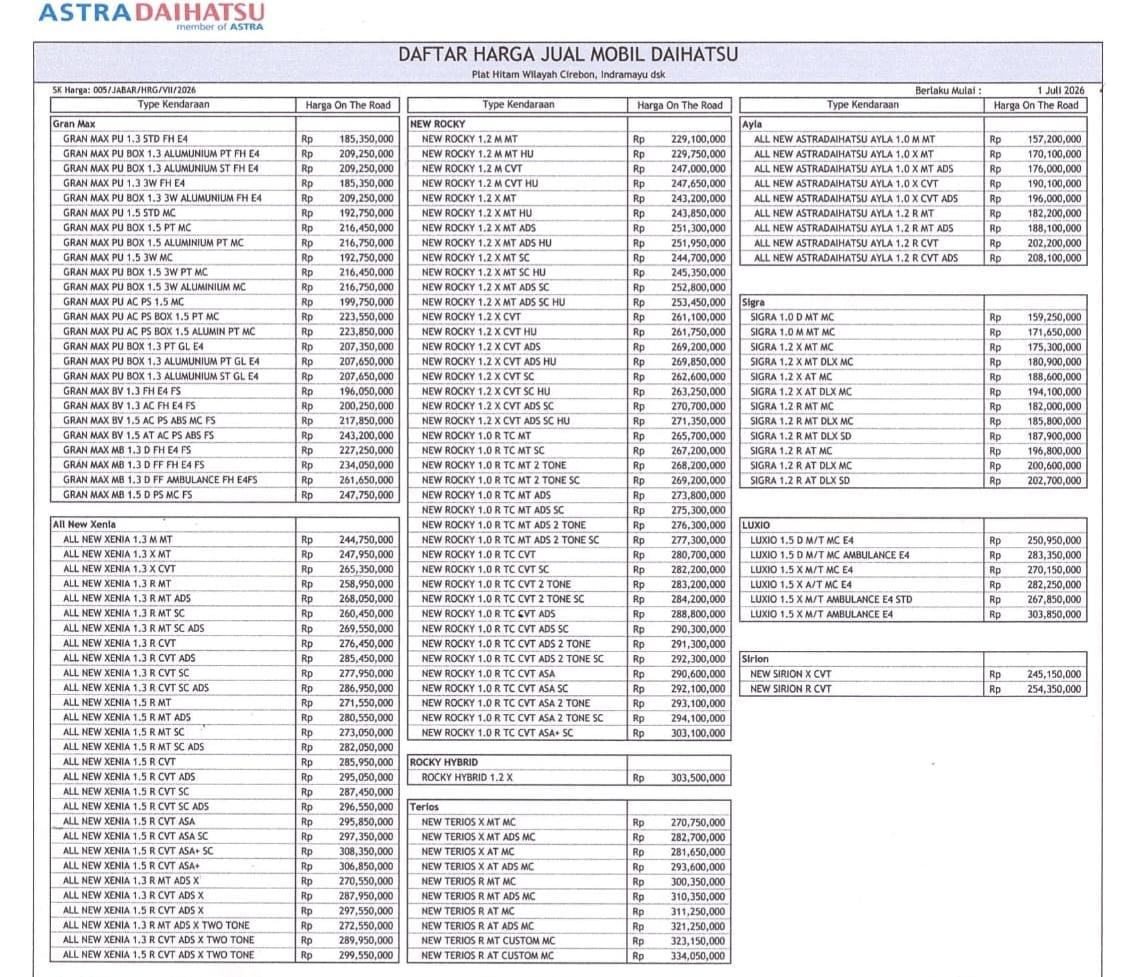Click the row ALL NEW XENIA 1.3 M MT
This screenshot has width=1140, height=977.
point(225,539)
